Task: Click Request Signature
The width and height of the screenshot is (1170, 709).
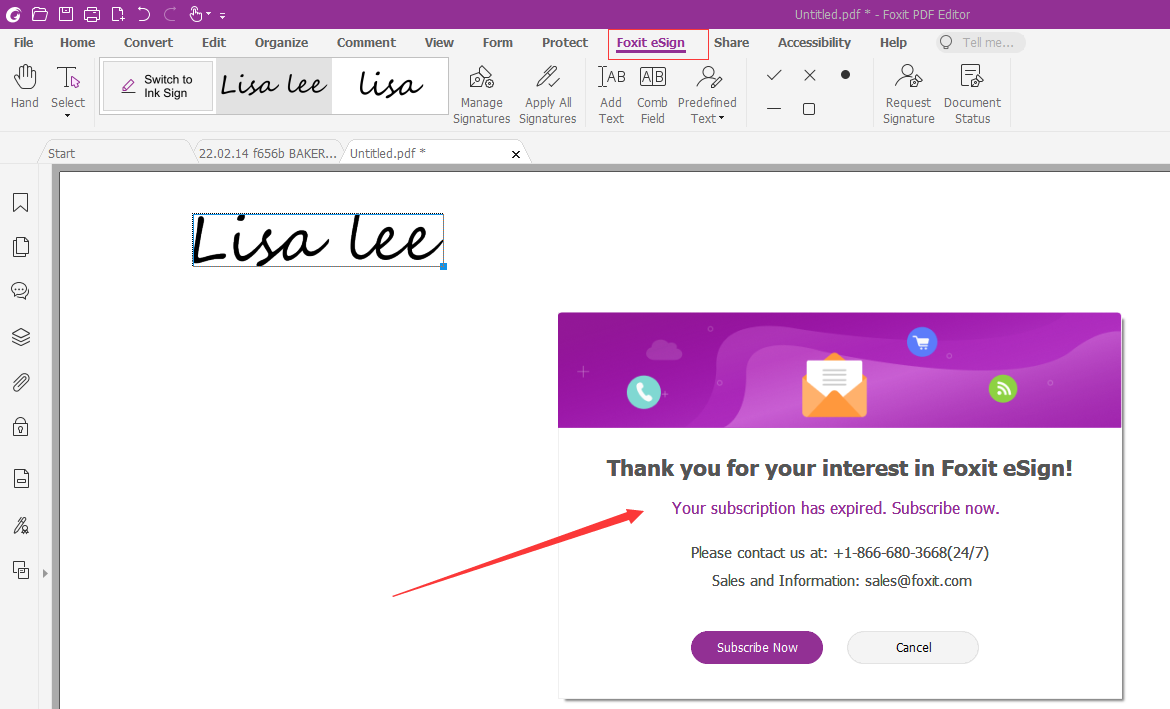Action: coord(908,94)
